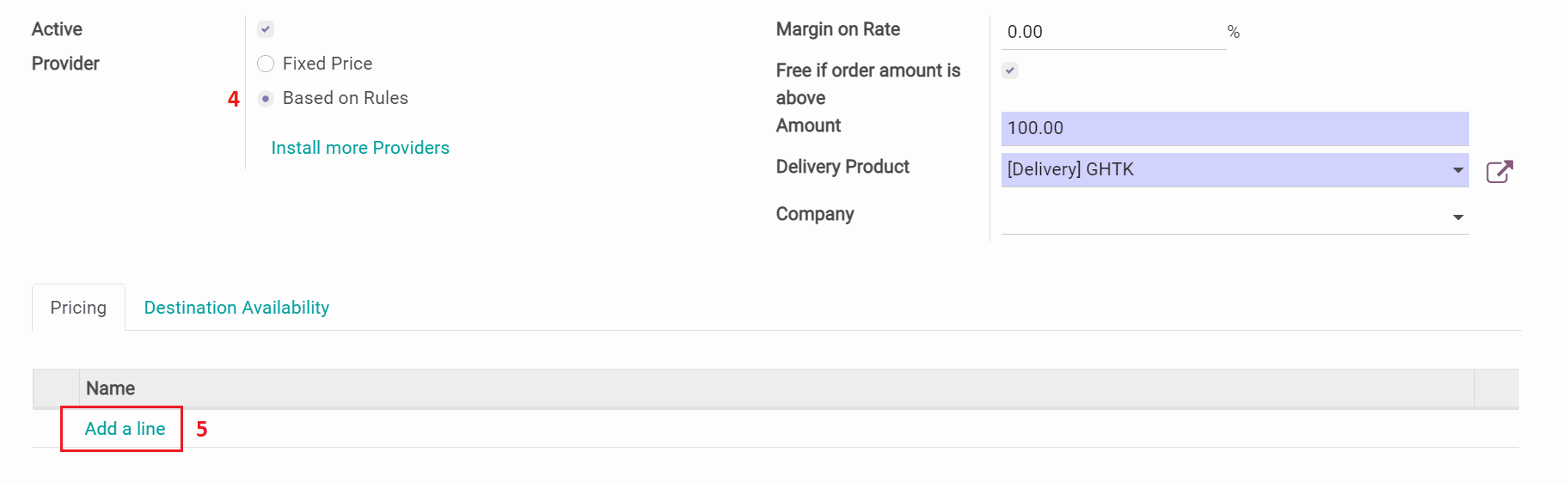Click the Margin on Rate label
The image size is (1568, 483).
coord(838,29)
